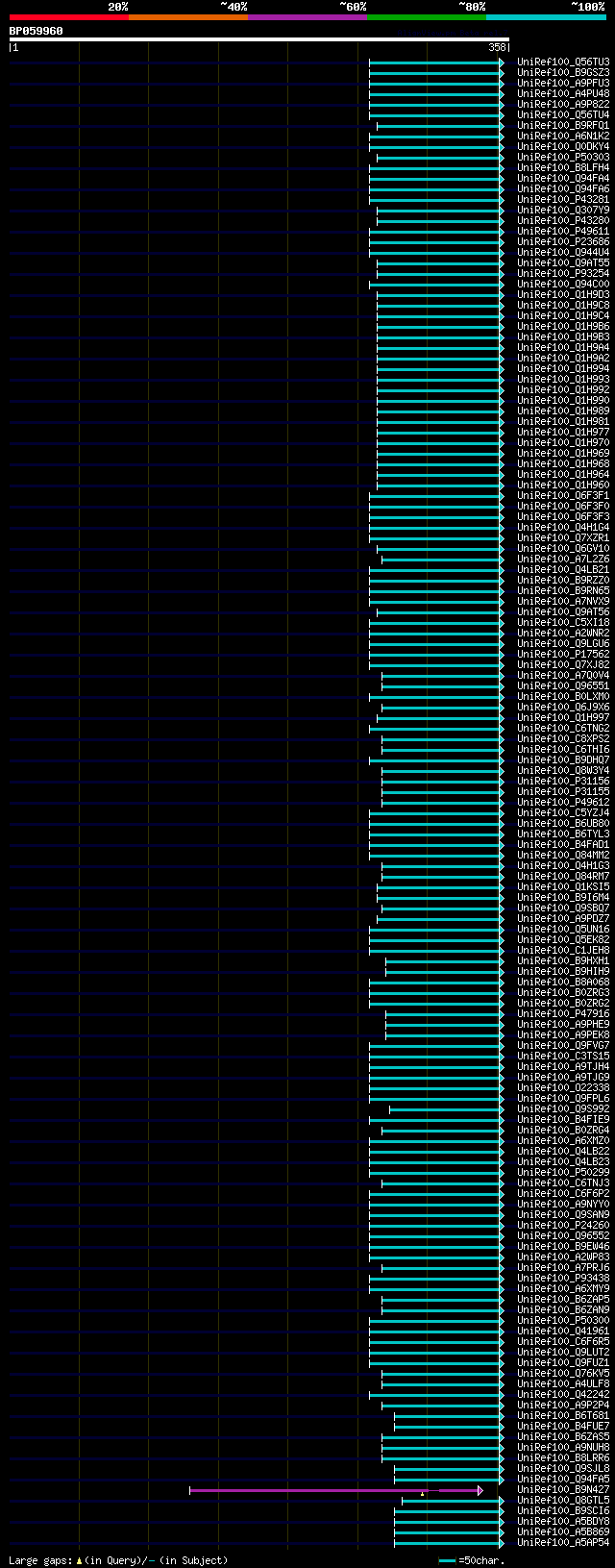Click the cyan ~100% identity legend bar
Viewport: 615px width, 1568px height.
click(546, 17)
